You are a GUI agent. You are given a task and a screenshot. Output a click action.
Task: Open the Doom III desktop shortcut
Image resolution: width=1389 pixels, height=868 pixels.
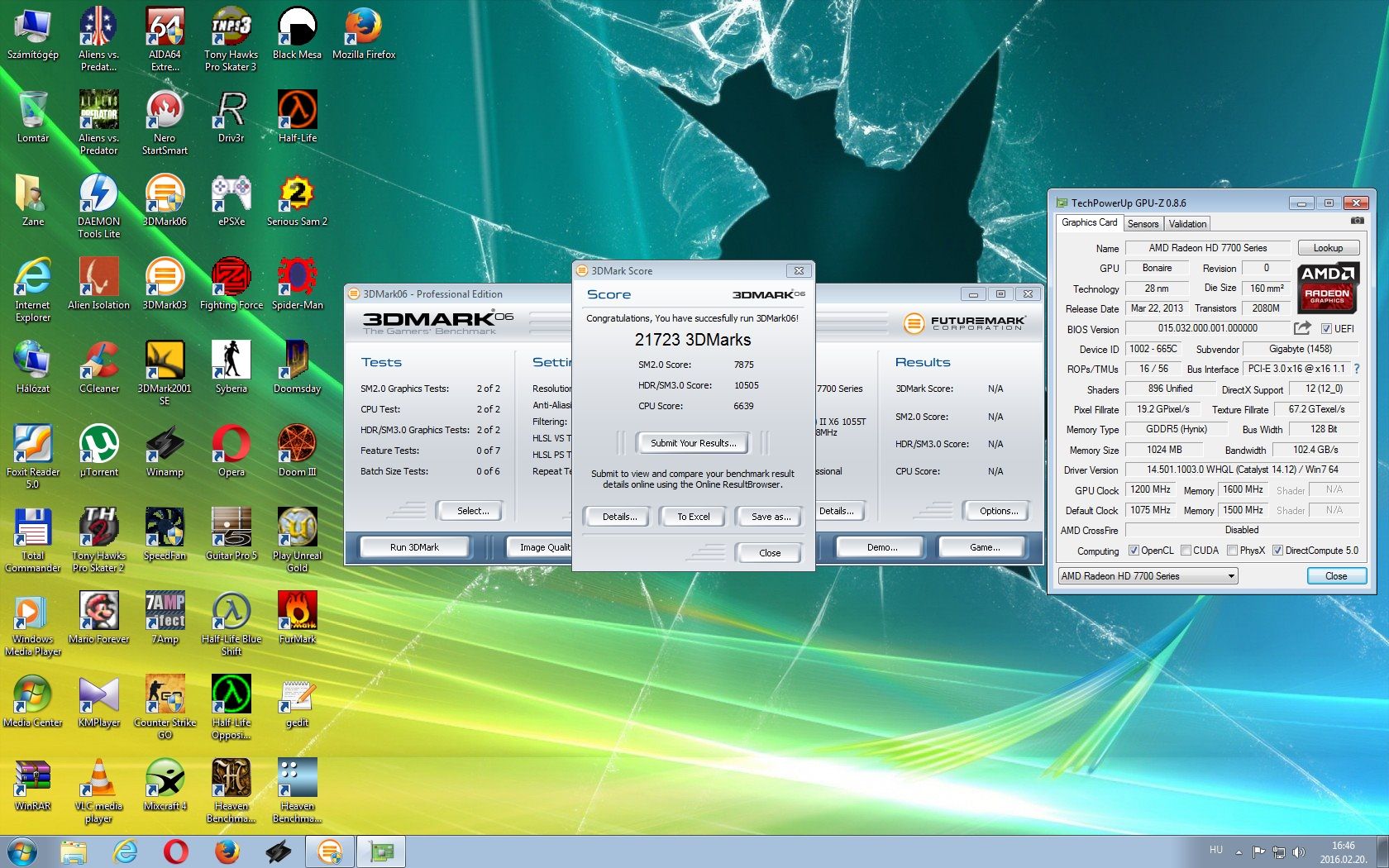point(297,451)
